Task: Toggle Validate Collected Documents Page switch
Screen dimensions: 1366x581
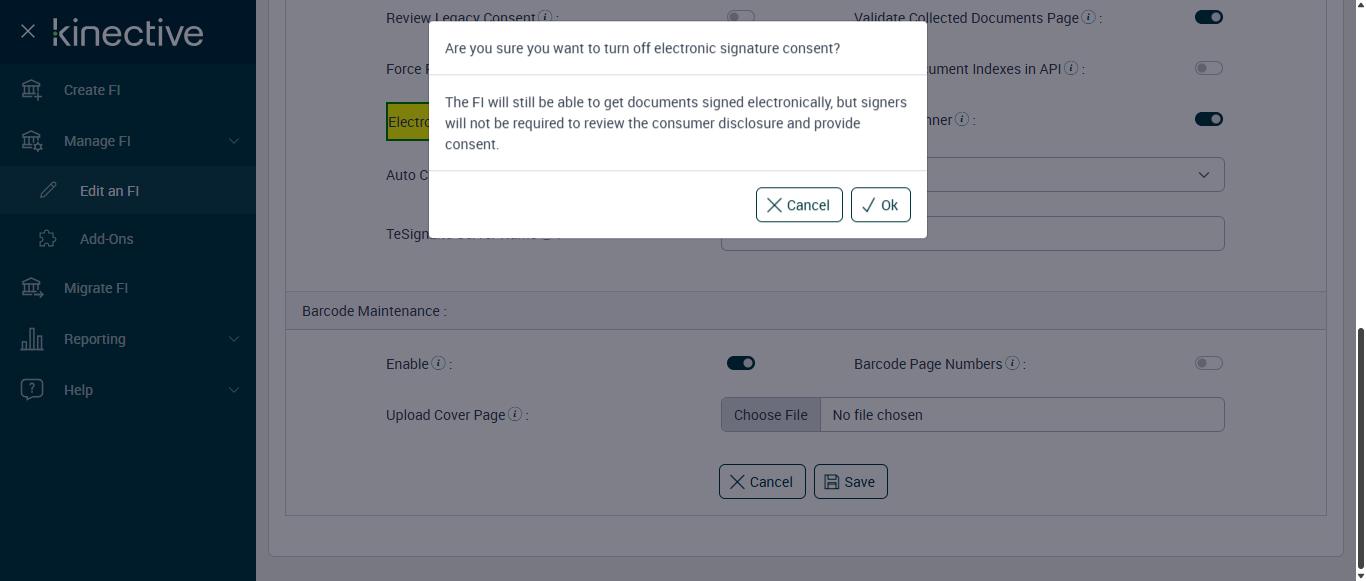Action: [x=1209, y=17]
